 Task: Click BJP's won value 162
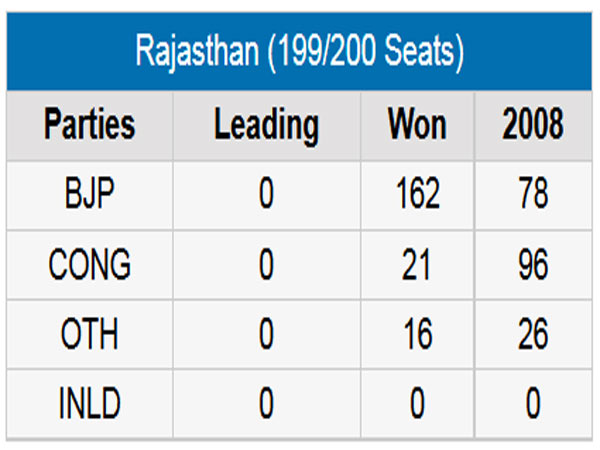click(417, 195)
